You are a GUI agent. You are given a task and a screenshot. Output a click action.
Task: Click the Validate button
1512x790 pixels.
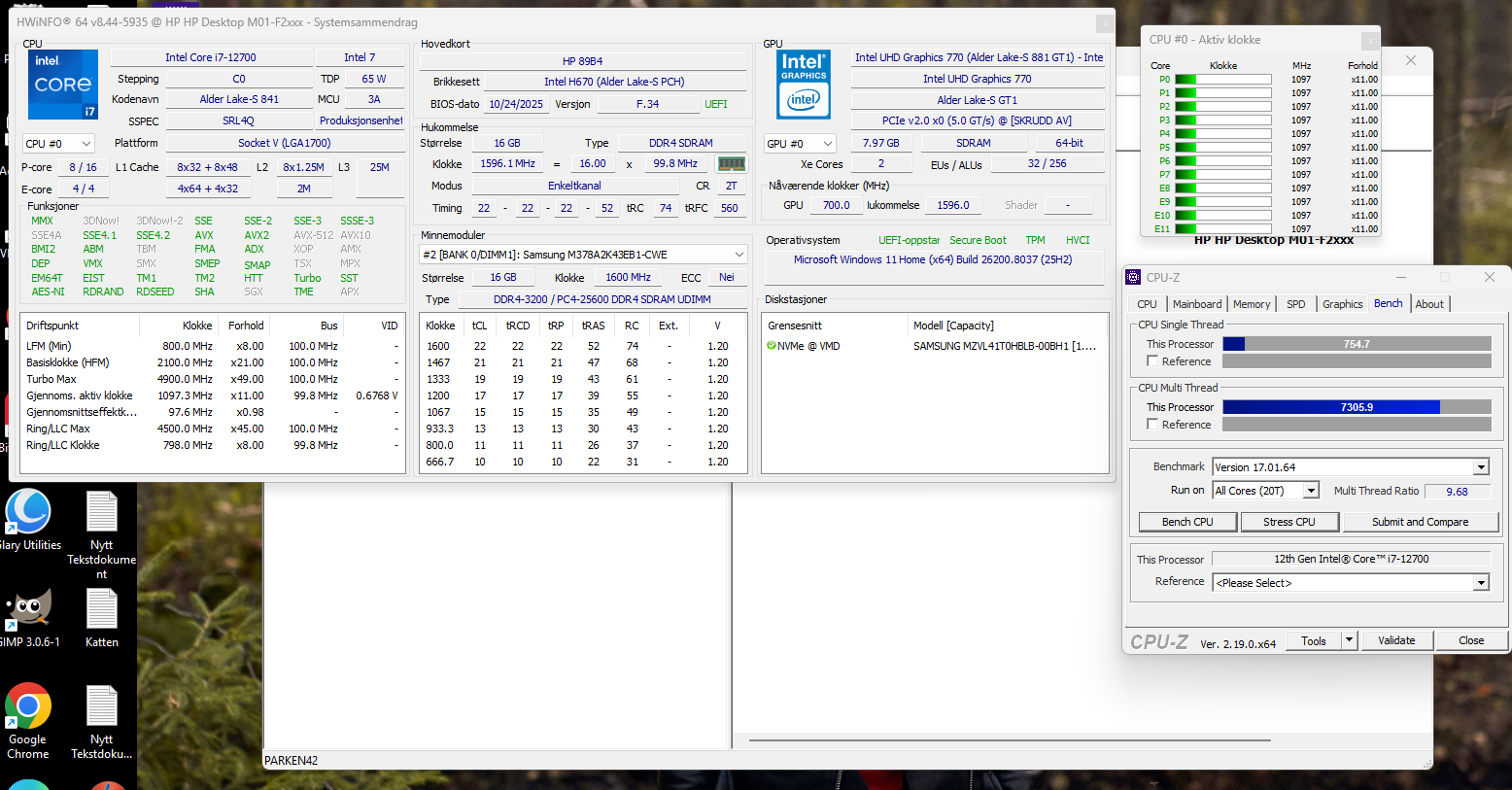[1396, 641]
